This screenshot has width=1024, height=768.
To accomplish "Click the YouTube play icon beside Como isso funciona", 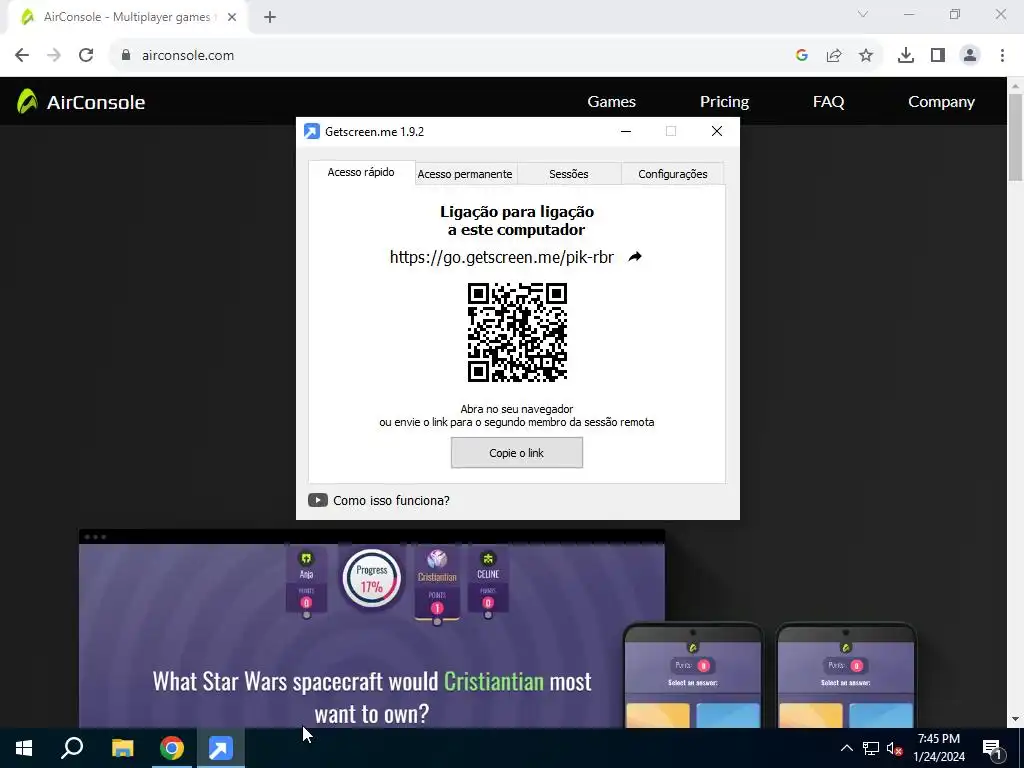I will click(x=317, y=500).
